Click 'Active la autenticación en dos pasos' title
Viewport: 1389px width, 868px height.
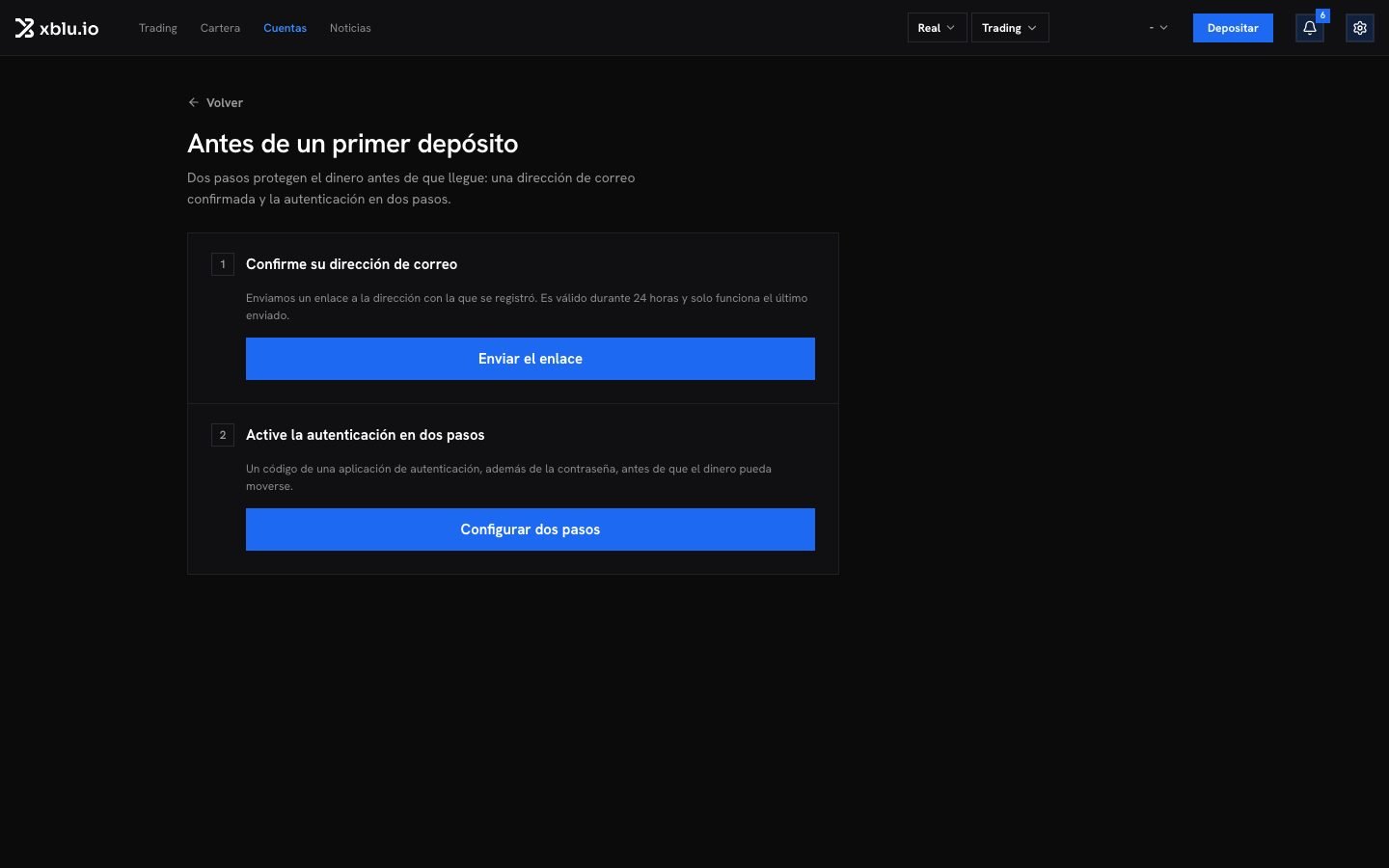[x=366, y=435]
